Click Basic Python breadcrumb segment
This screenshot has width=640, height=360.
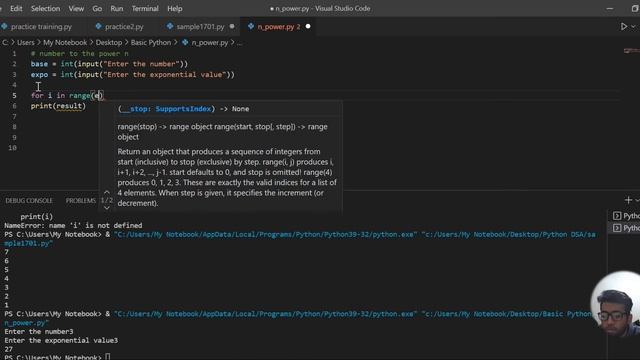point(151,42)
